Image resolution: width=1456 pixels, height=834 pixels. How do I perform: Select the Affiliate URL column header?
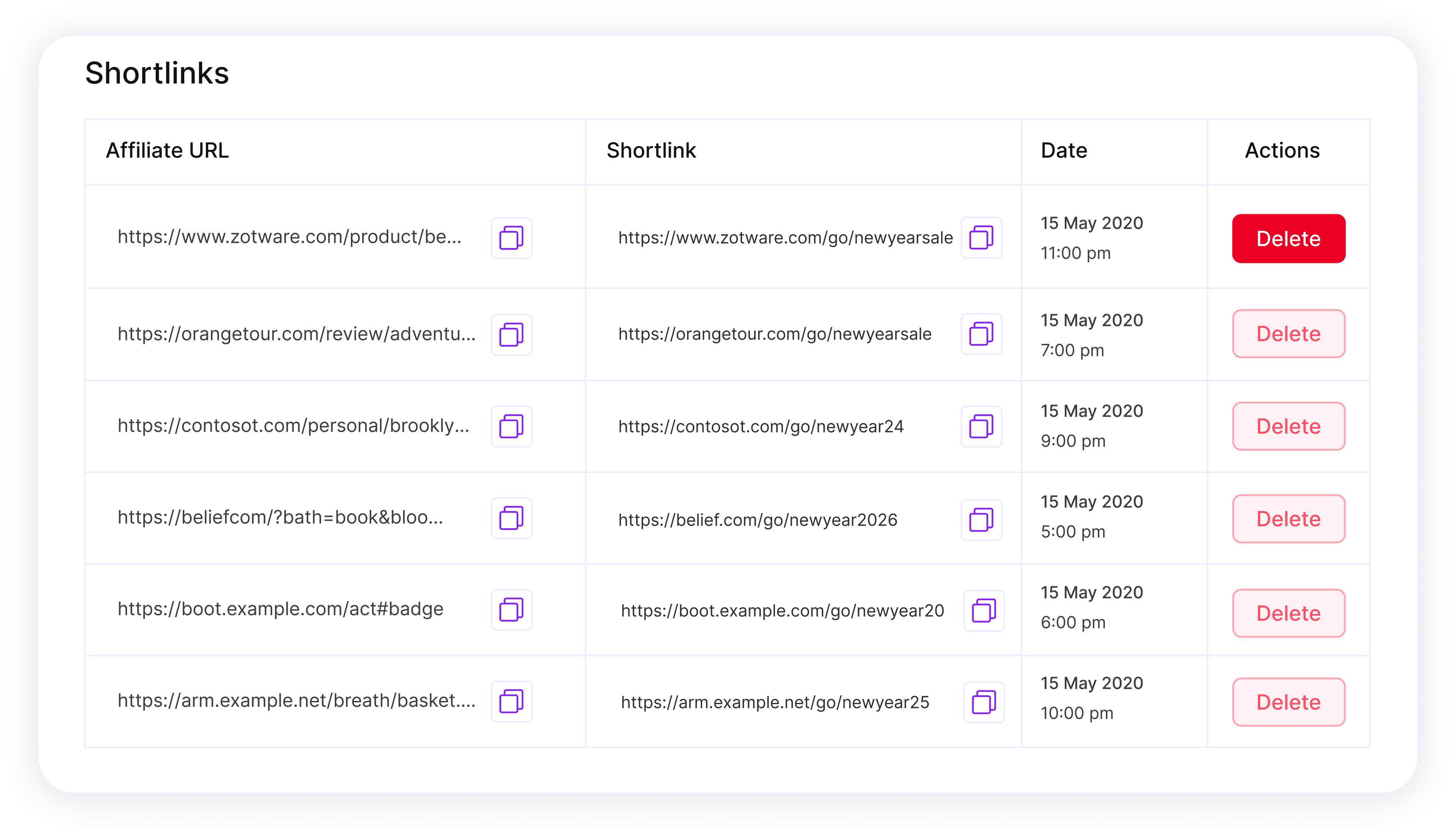tap(166, 150)
